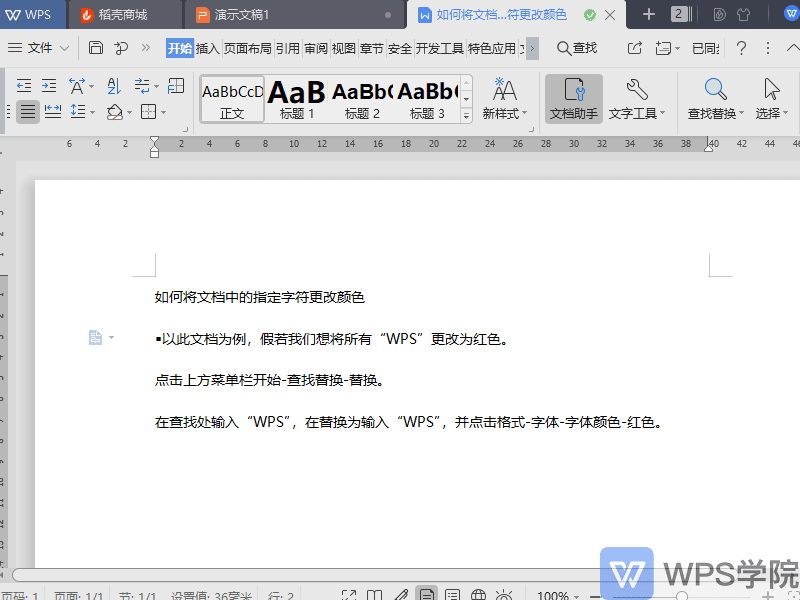Toggle justified text alignment

coord(28,112)
